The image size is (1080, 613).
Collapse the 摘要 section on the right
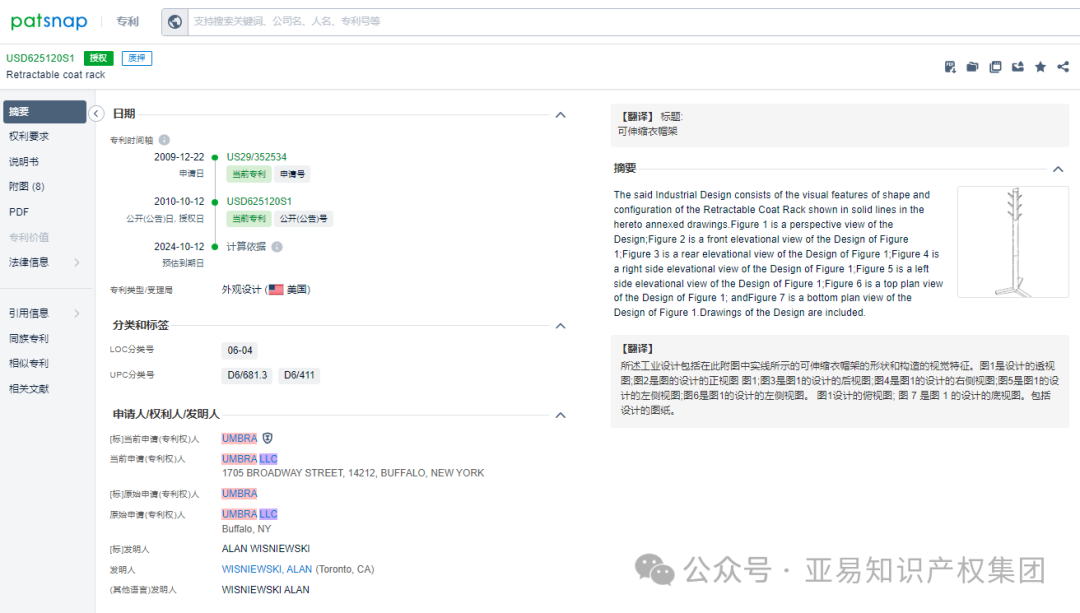click(x=1058, y=169)
